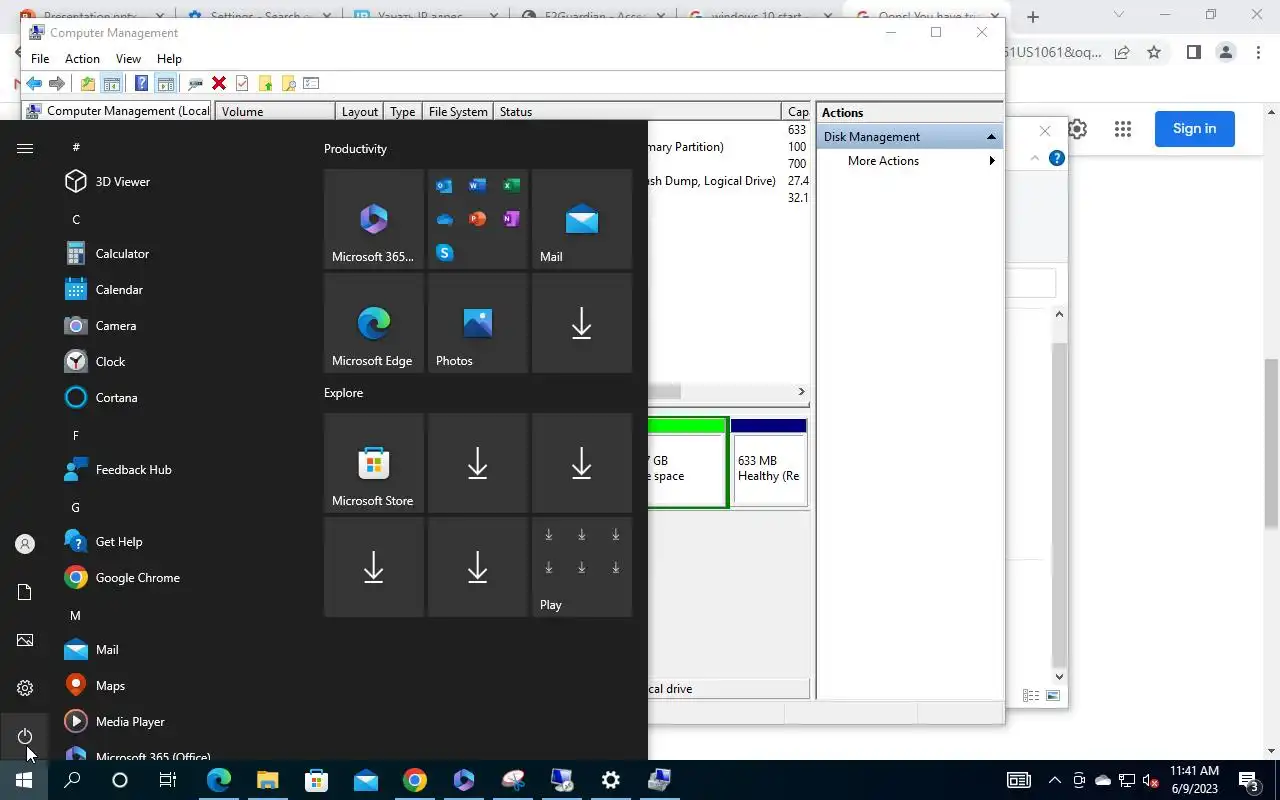The height and width of the screenshot is (800, 1280).
Task: Launch the Clock app
Action: point(110,362)
